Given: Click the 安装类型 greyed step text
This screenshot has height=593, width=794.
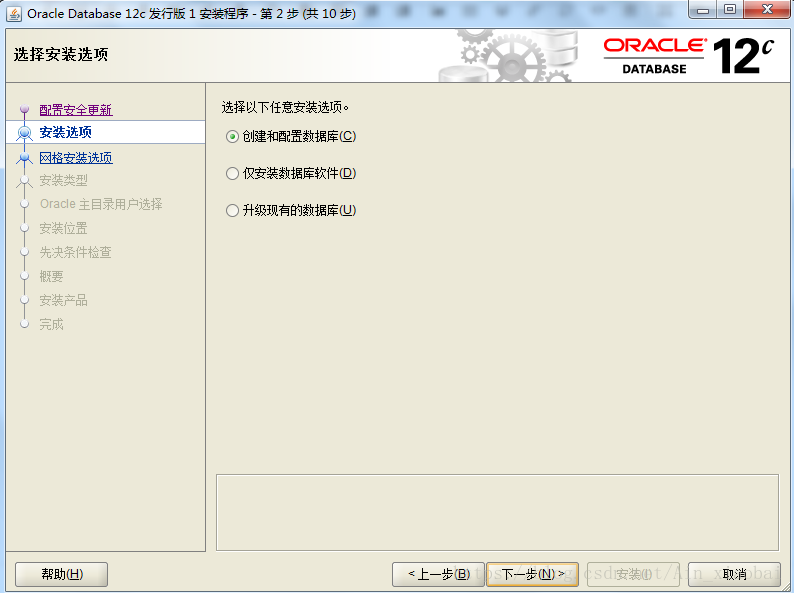Looking at the screenshot, I should [x=63, y=180].
